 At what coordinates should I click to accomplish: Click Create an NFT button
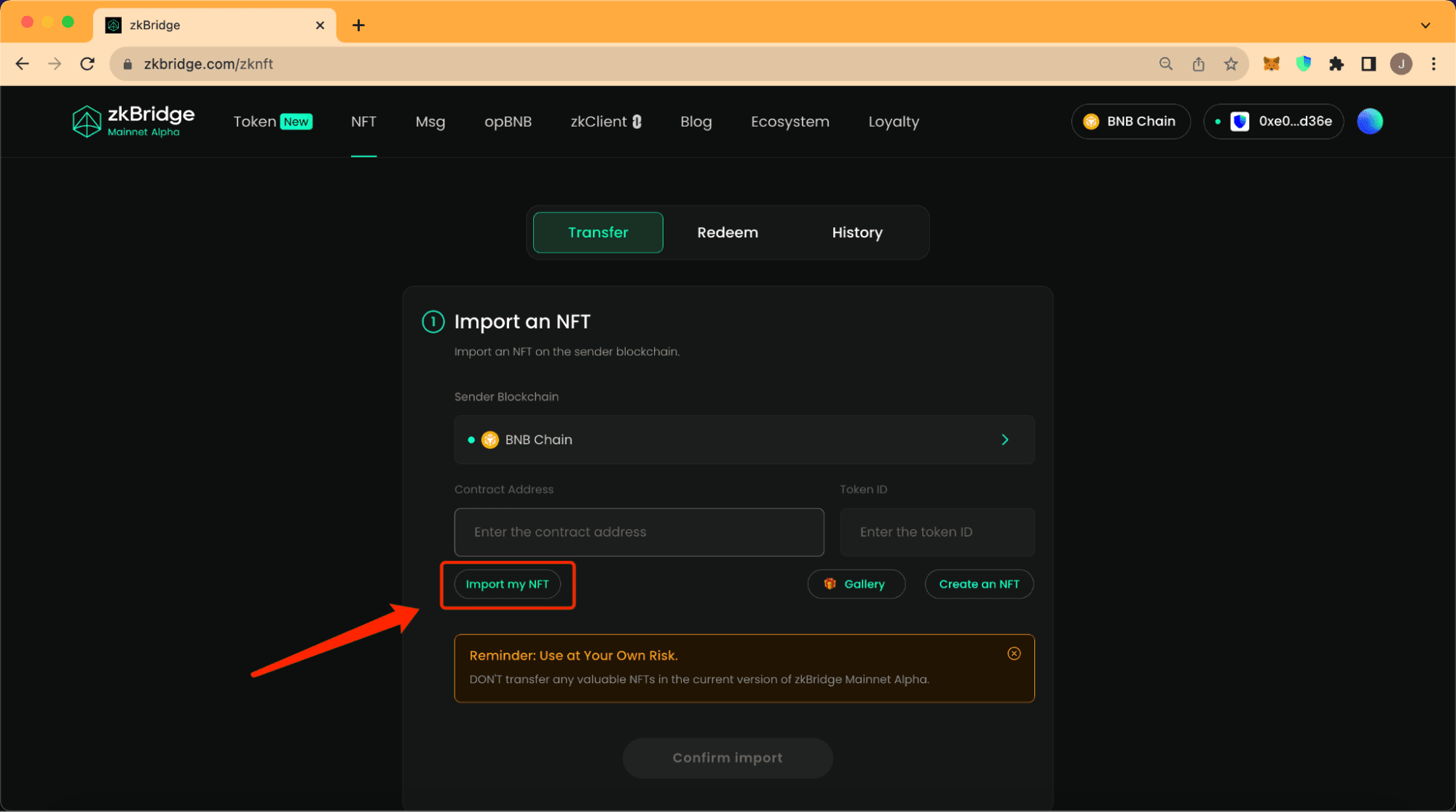click(979, 584)
